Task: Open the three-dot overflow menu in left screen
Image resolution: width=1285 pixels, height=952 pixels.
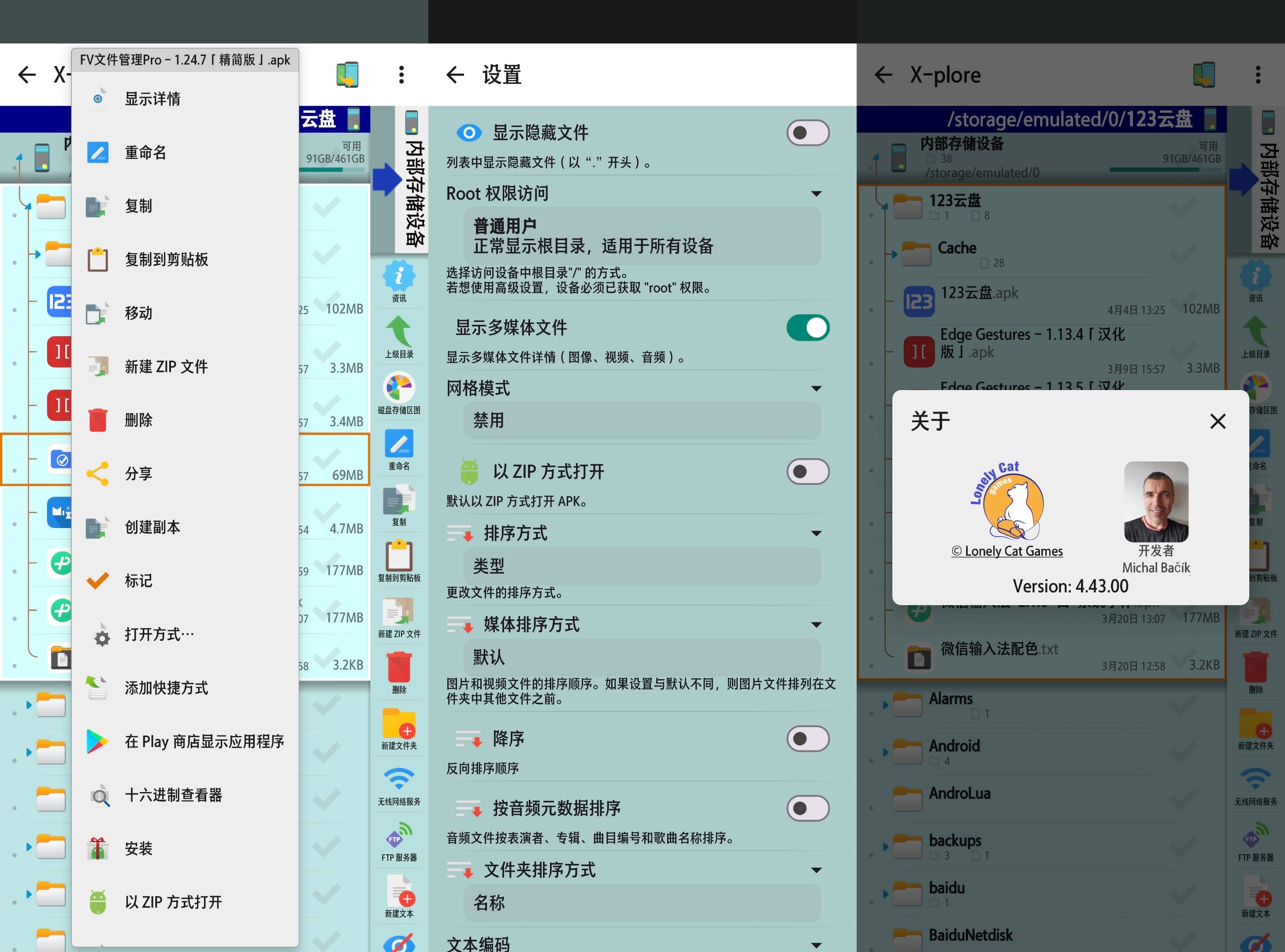Action: 401,74
